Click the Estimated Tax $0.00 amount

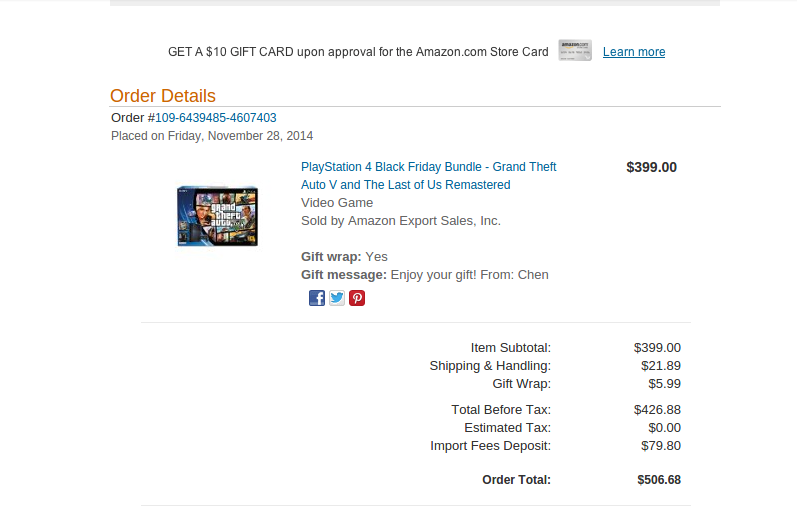(664, 428)
